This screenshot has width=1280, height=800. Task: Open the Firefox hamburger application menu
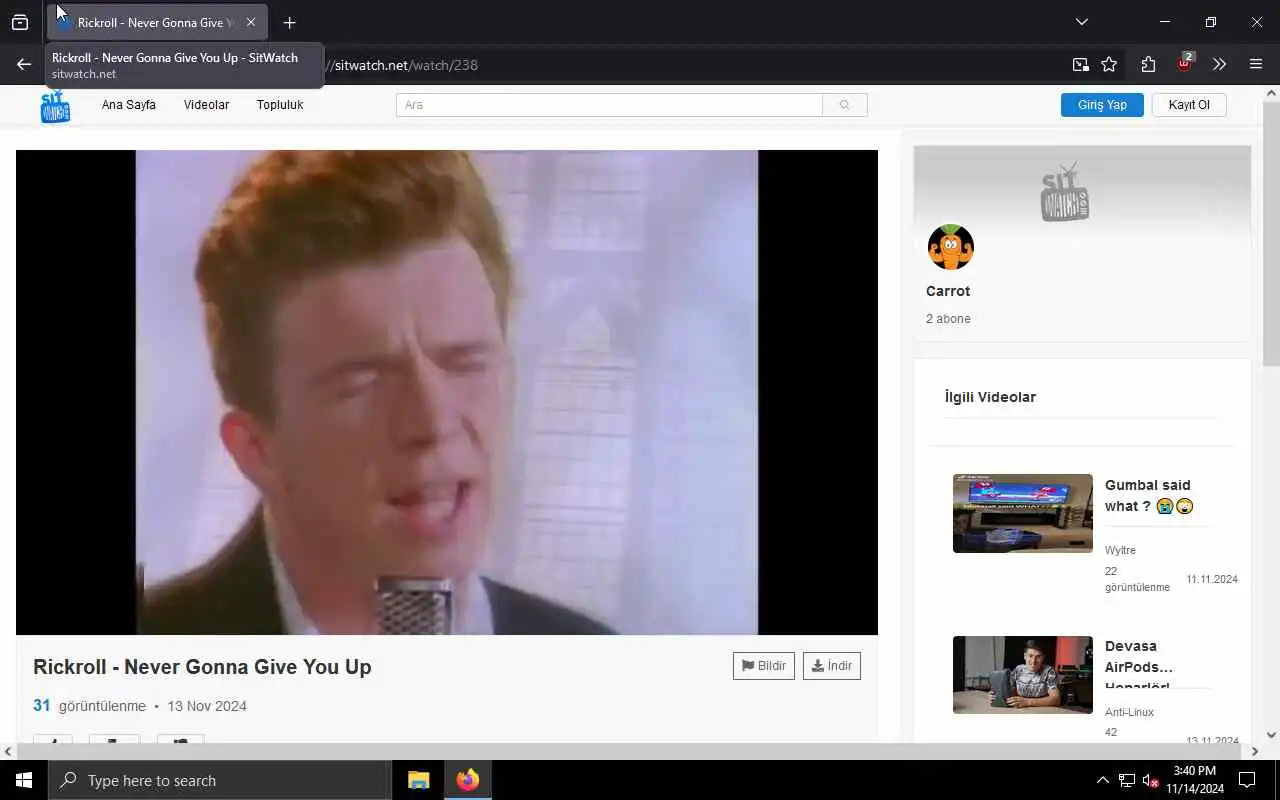pos(1256,65)
